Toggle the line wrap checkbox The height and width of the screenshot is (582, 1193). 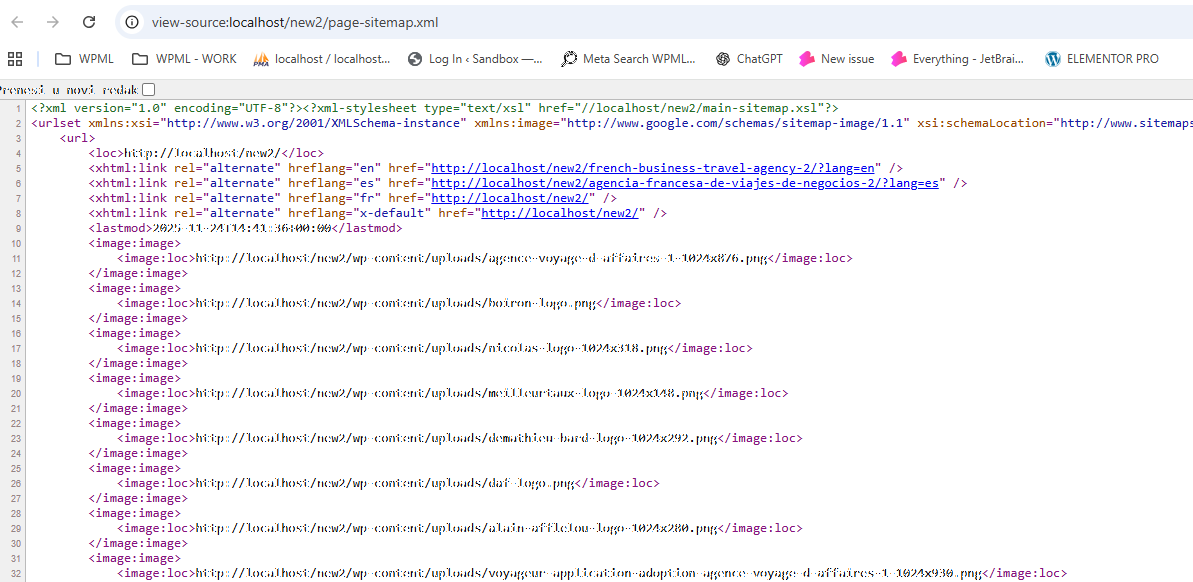click(148, 90)
